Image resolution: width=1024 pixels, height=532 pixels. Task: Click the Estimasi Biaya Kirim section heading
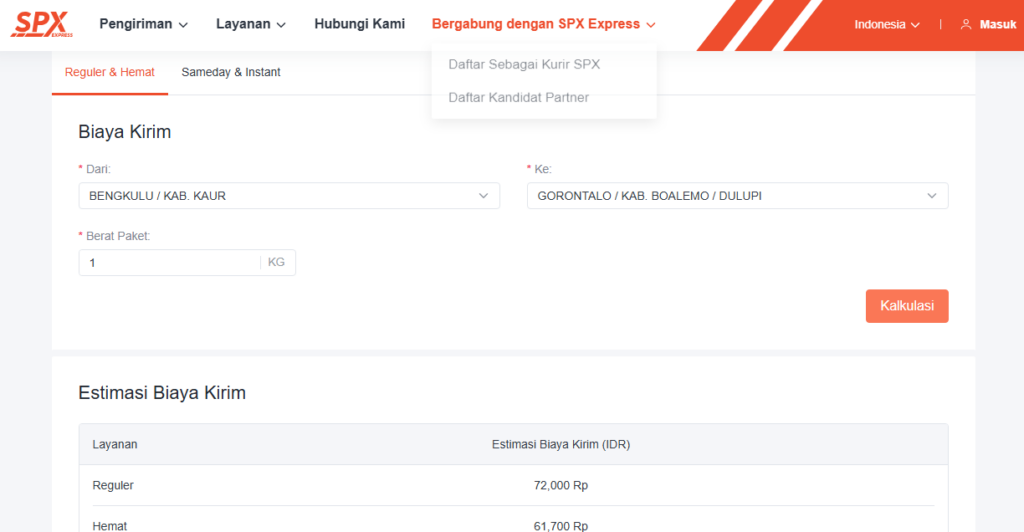[x=162, y=393]
